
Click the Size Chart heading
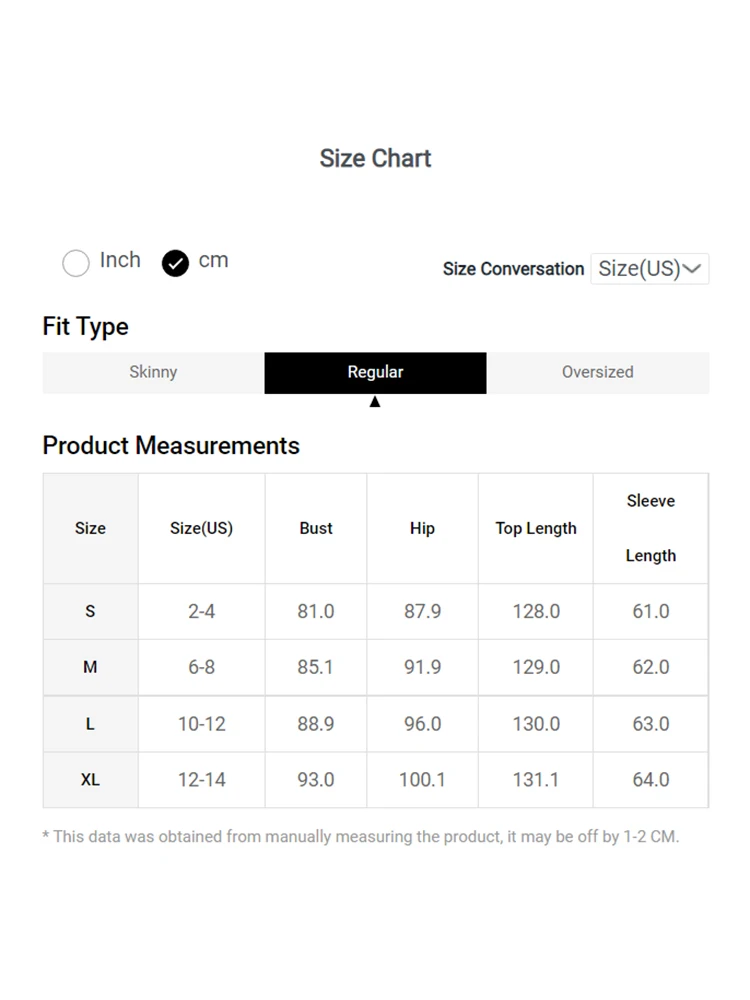(x=375, y=158)
